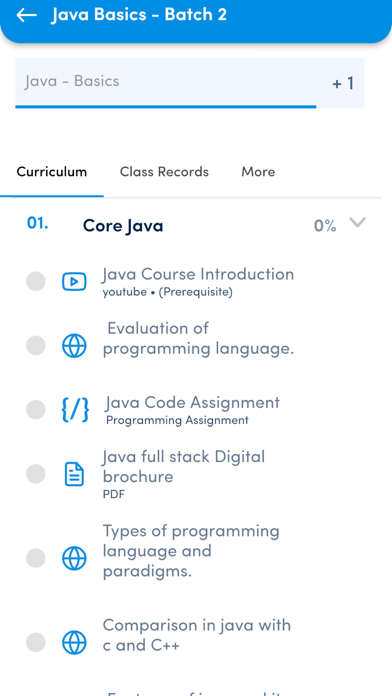Switch to the Class Records tab
The height and width of the screenshot is (696, 392).
(164, 172)
